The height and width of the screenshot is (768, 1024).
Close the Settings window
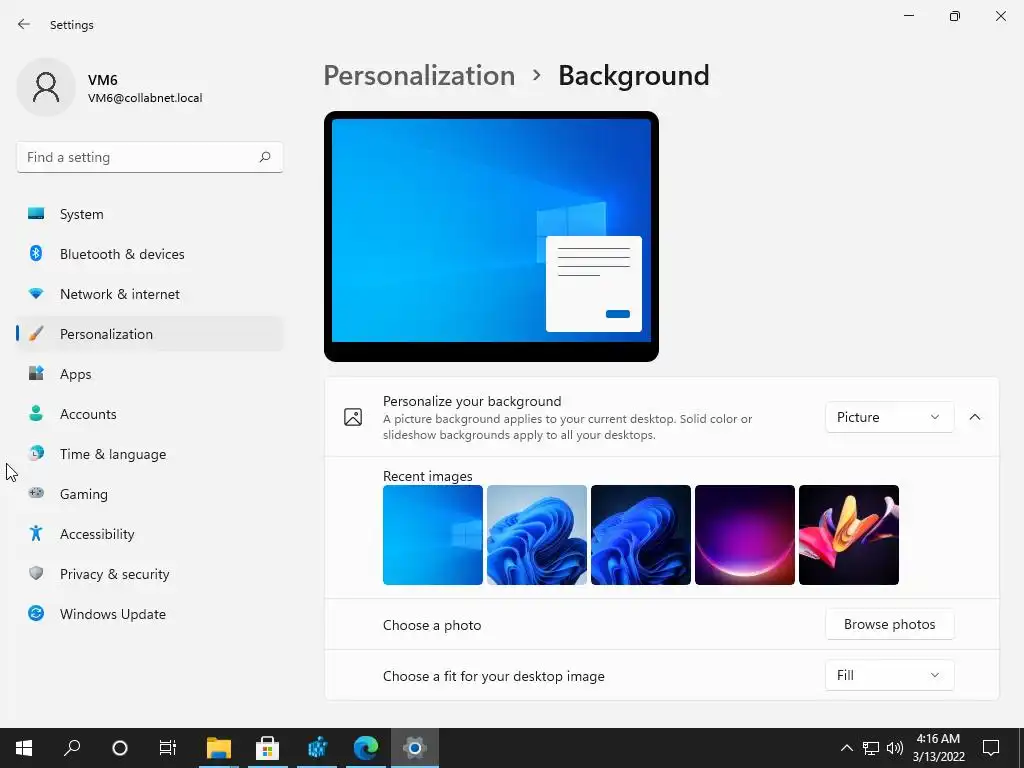coord(1000,16)
